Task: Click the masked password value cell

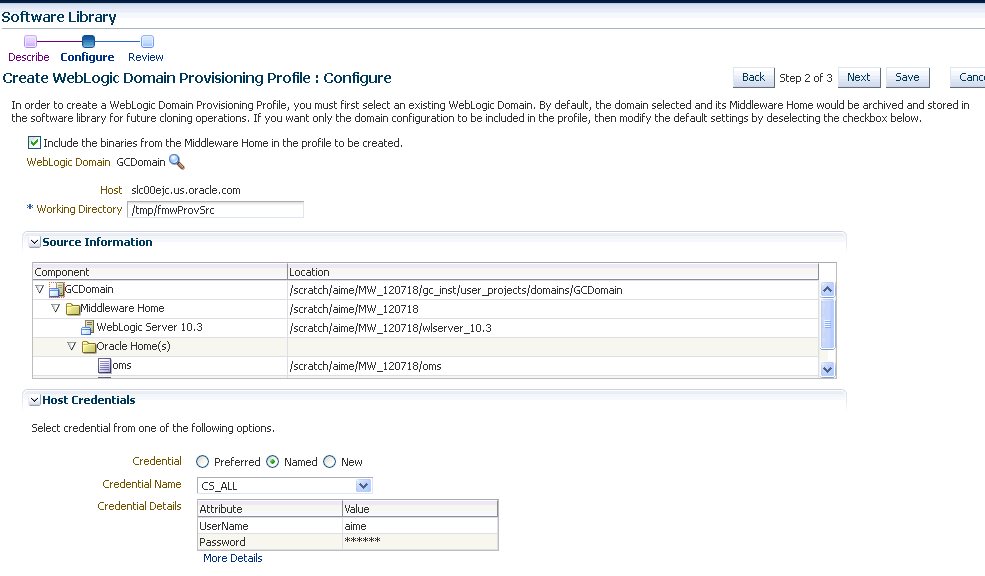Action: pos(420,542)
